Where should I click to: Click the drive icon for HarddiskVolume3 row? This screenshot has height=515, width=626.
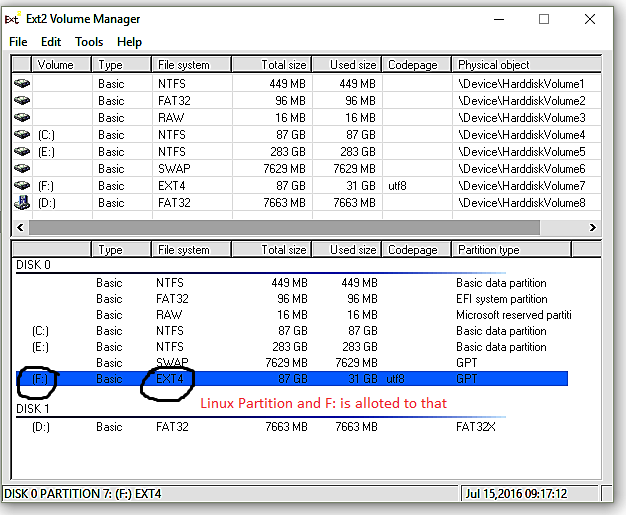pos(22,117)
